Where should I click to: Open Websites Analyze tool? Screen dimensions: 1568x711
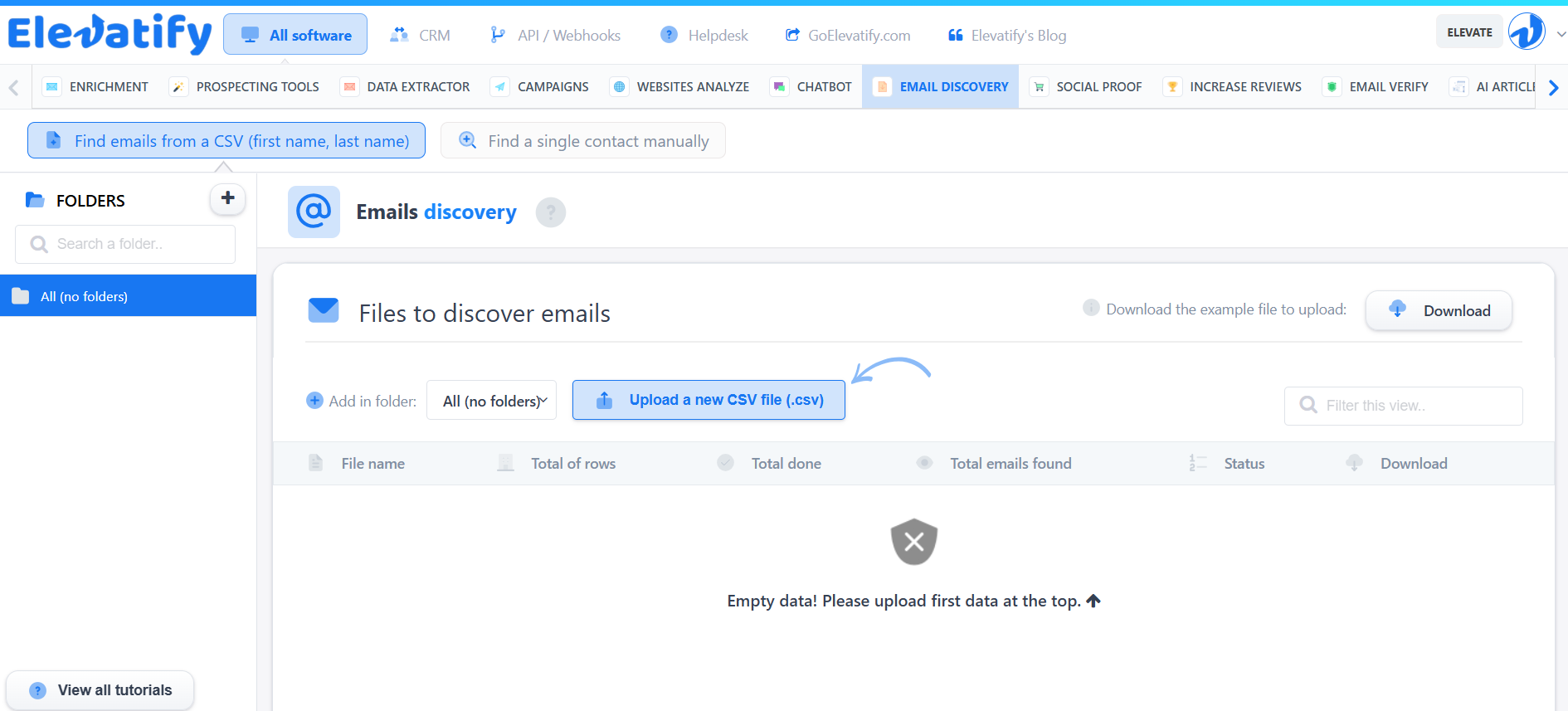679,87
